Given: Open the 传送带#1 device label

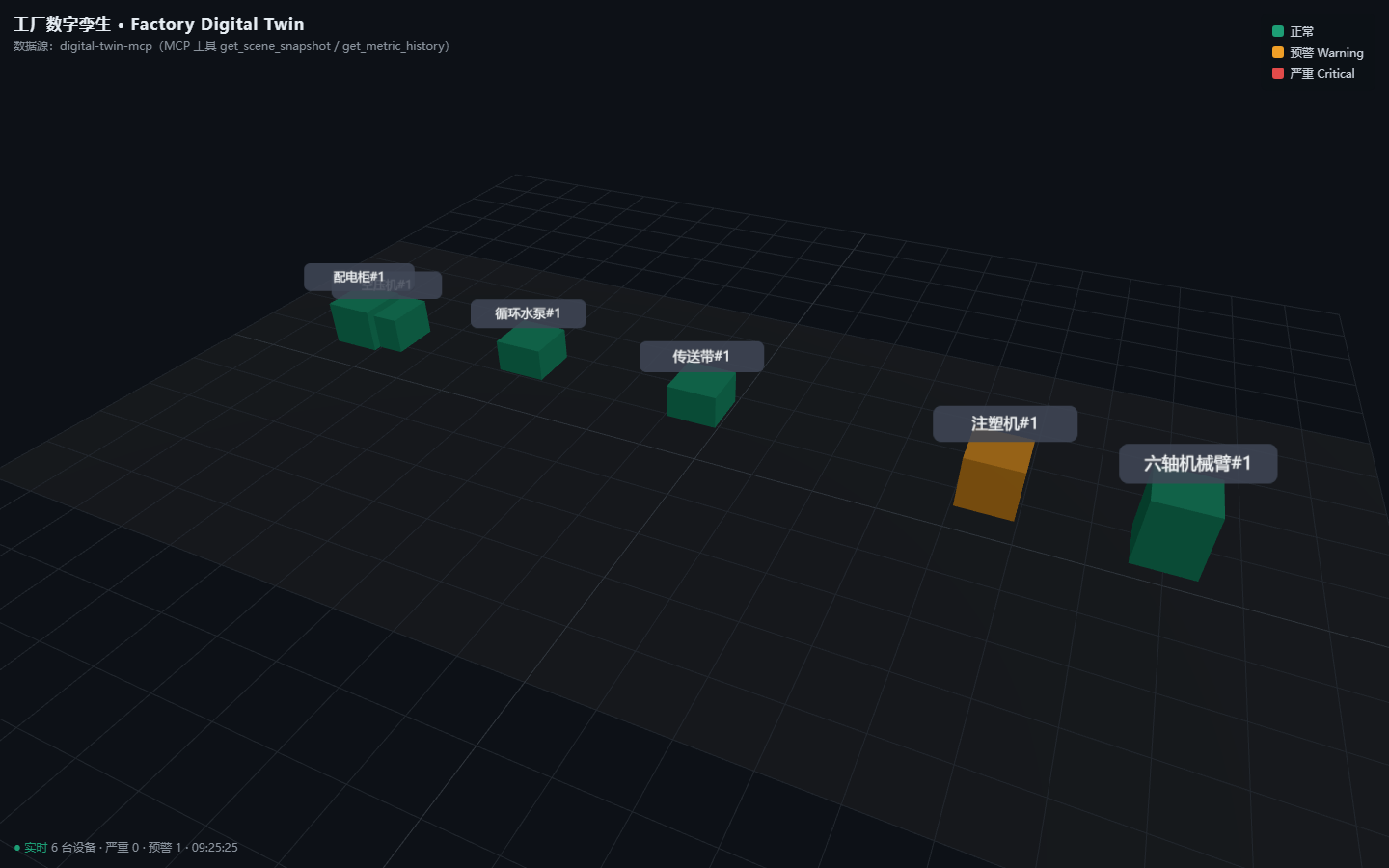Looking at the screenshot, I should pyautogui.click(x=701, y=357).
